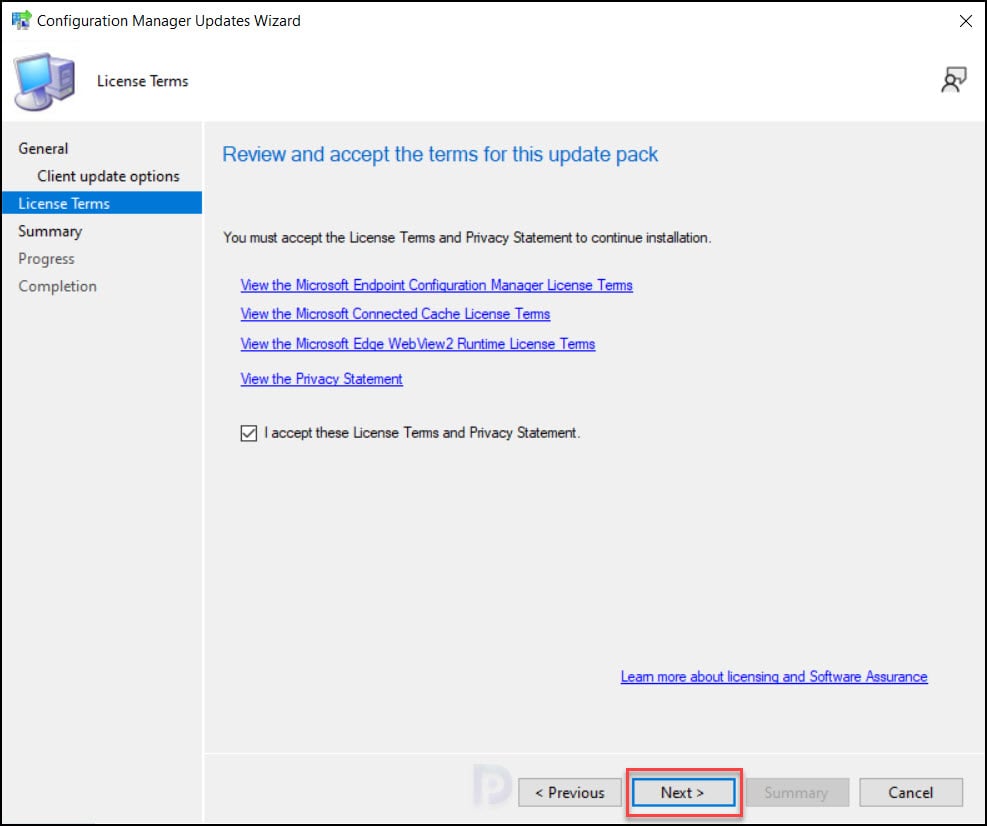Select the Progress step in sidebar
The width and height of the screenshot is (987, 826).
click(47, 259)
